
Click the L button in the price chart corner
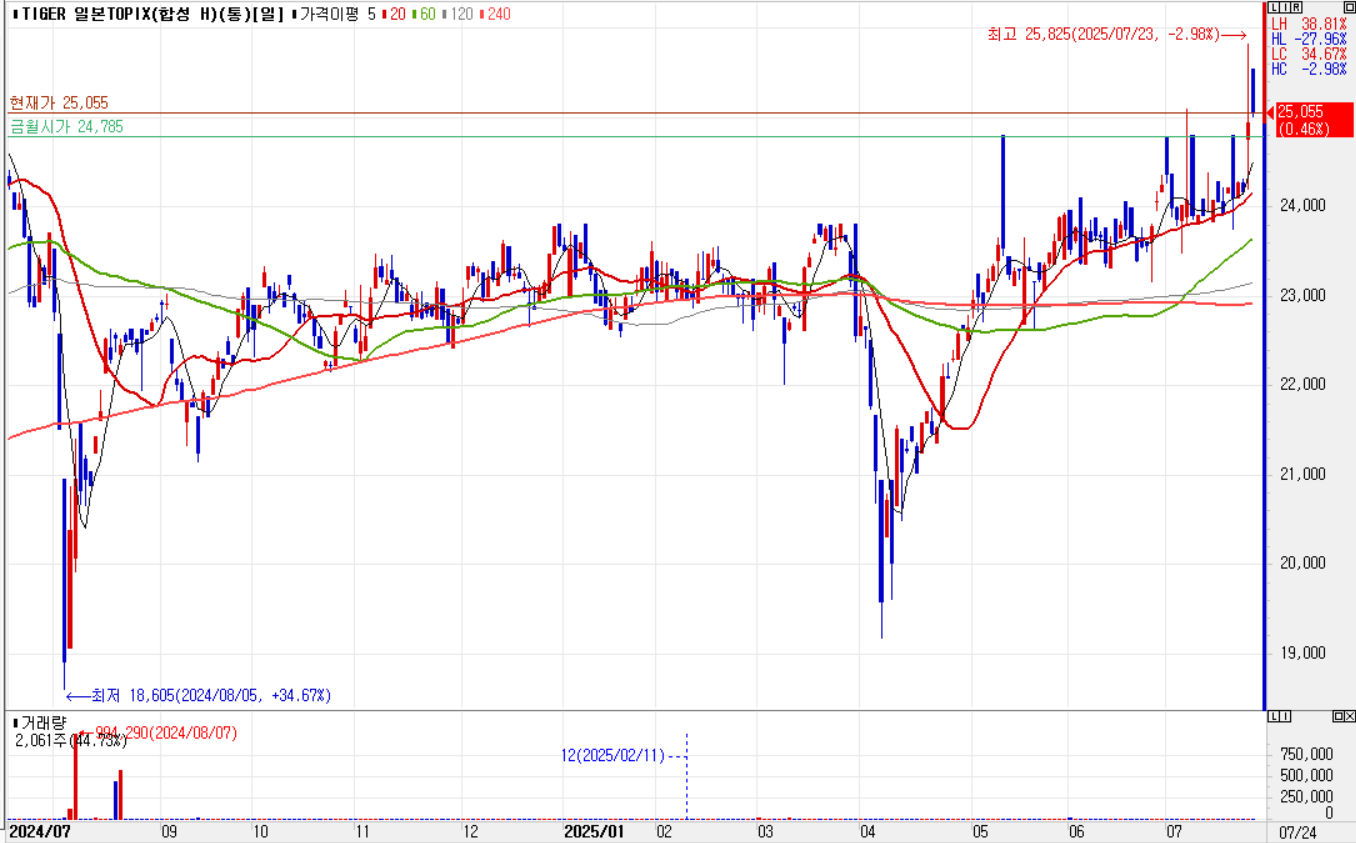click(x=1273, y=8)
